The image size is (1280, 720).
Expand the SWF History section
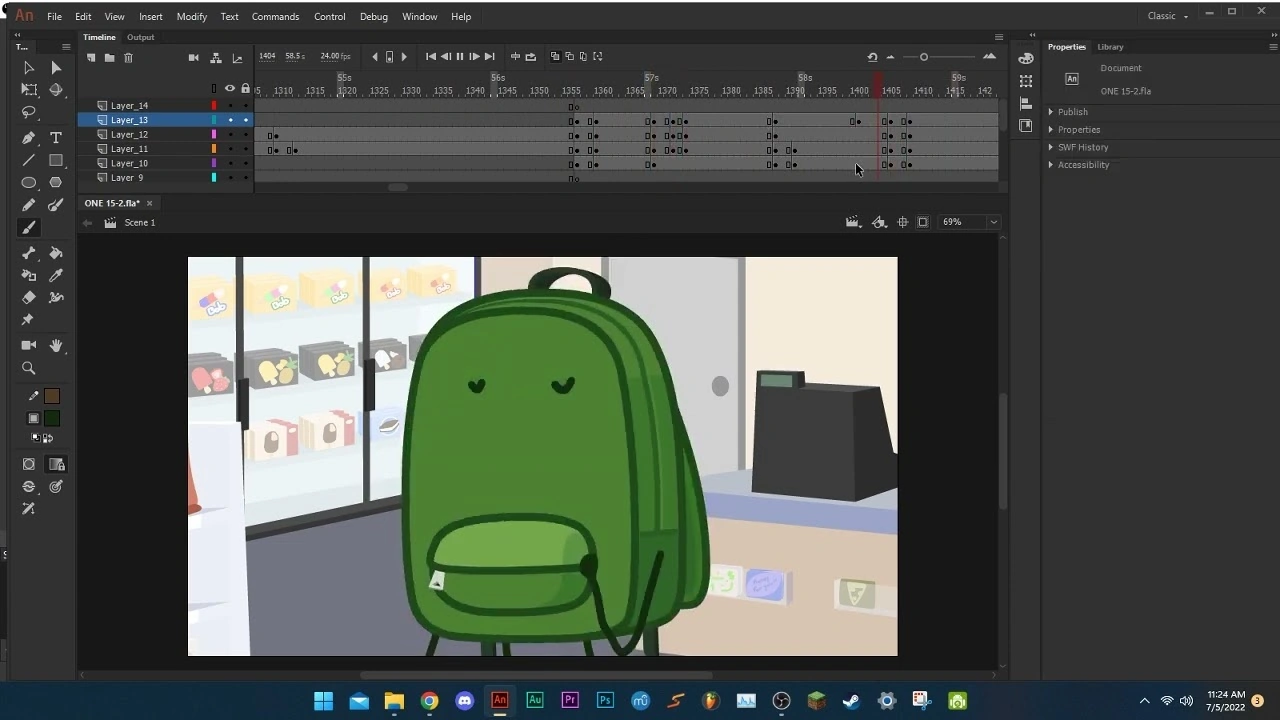[1082, 147]
